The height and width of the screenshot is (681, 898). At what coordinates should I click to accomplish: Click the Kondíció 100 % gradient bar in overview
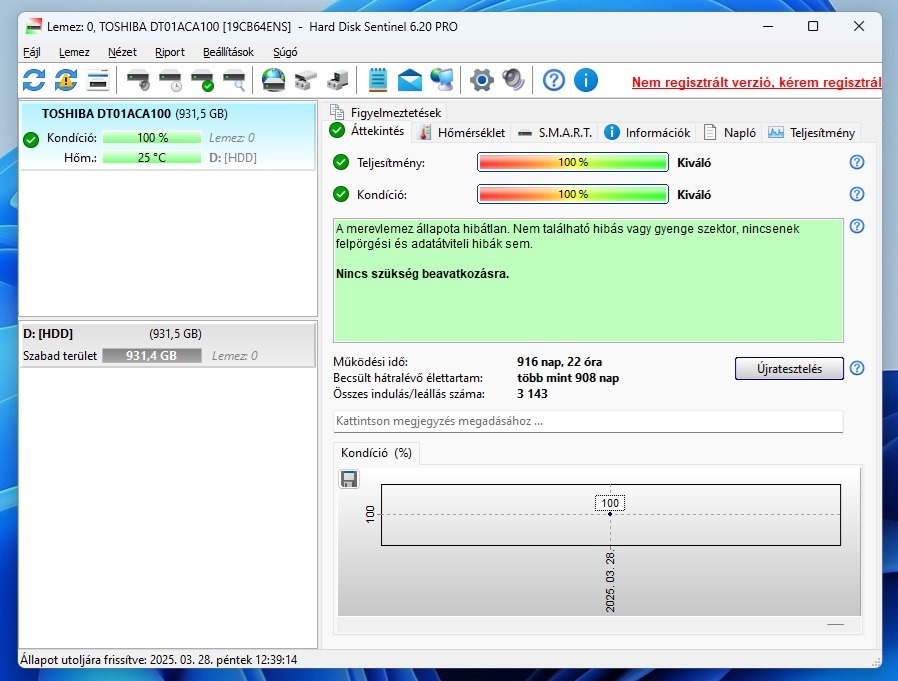point(573,194)
